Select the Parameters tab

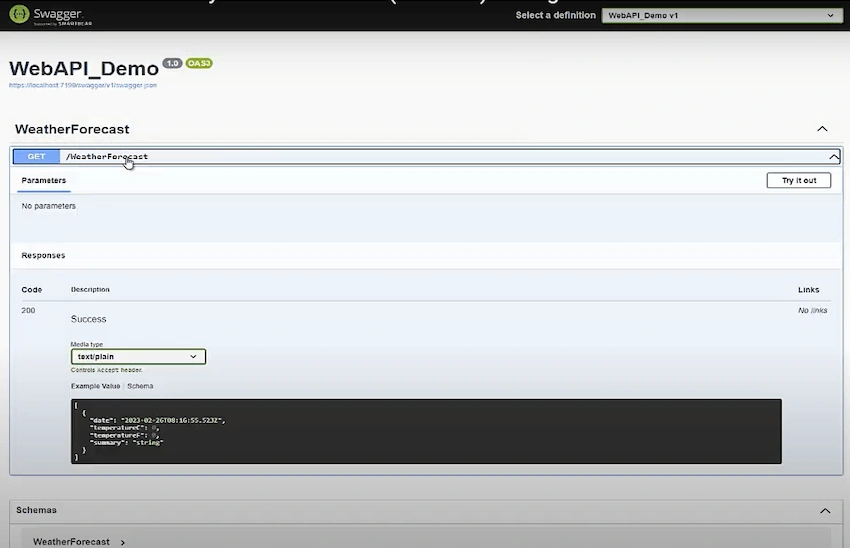tap(44, 180)
